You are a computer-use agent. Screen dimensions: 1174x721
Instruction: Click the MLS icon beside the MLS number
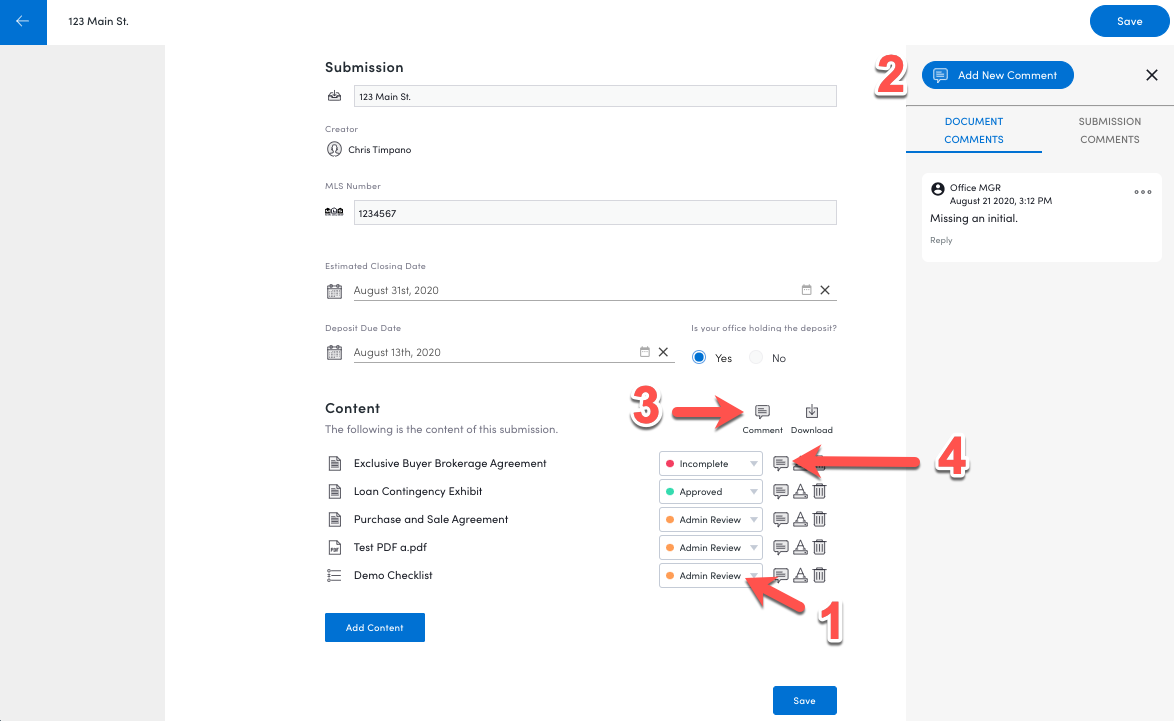(x=334, y=212)
